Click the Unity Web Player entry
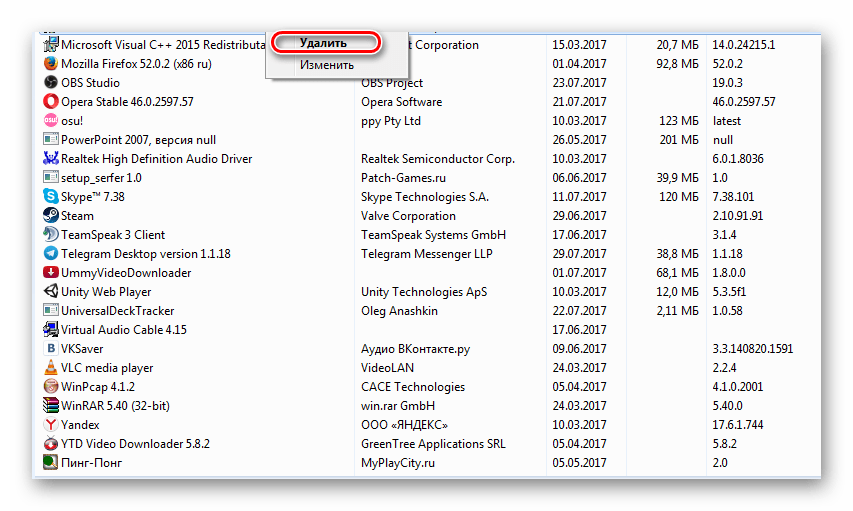This screenshot has height=511, width=853. click(106, 292)
